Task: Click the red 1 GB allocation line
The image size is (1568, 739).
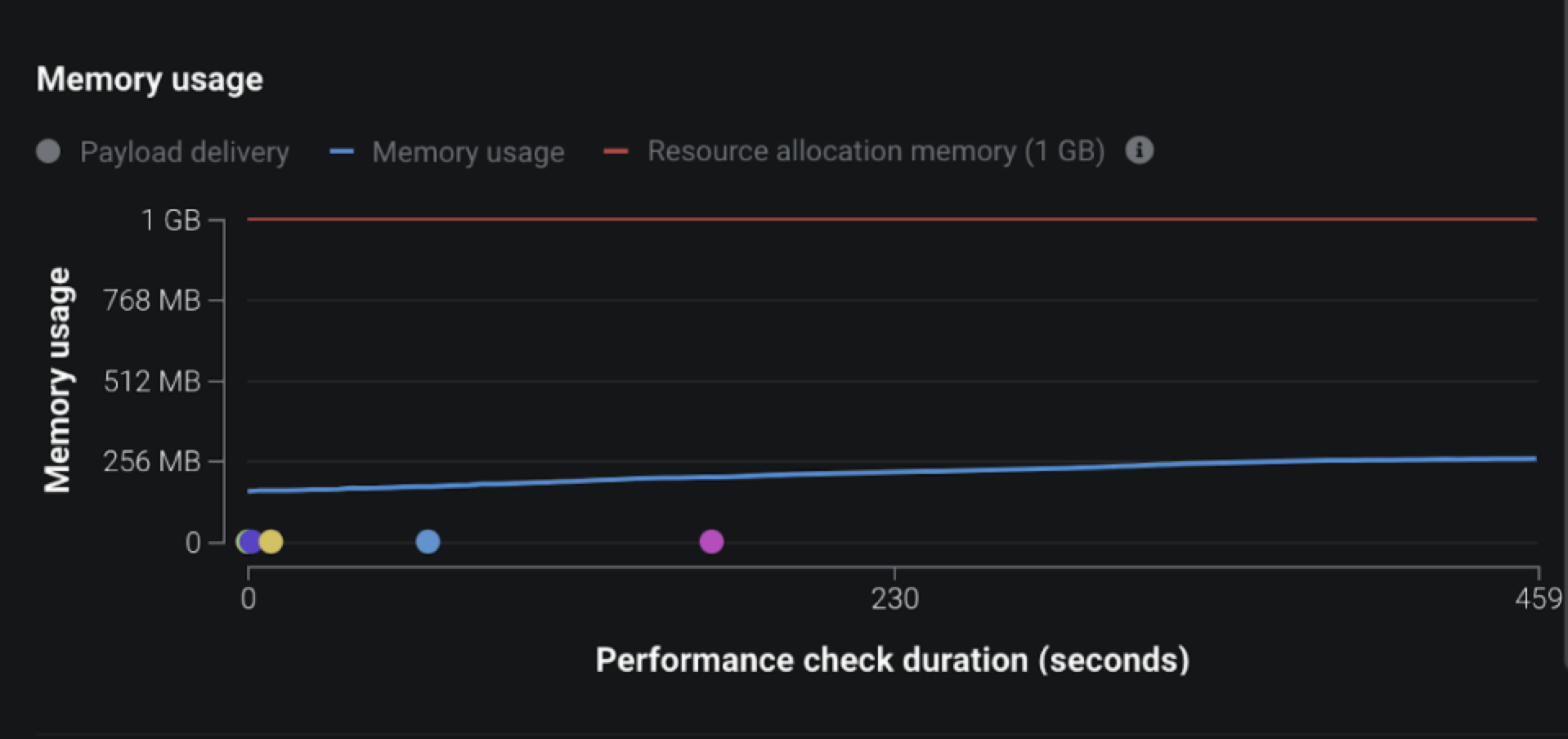Action: coord(894,219)
